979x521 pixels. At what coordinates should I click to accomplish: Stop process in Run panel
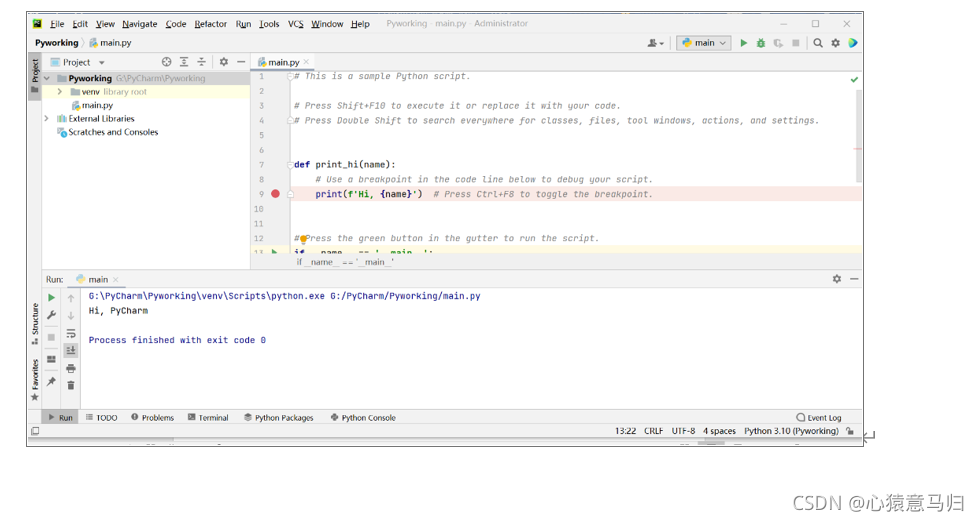pyautogui.click(x=51, y=337)
